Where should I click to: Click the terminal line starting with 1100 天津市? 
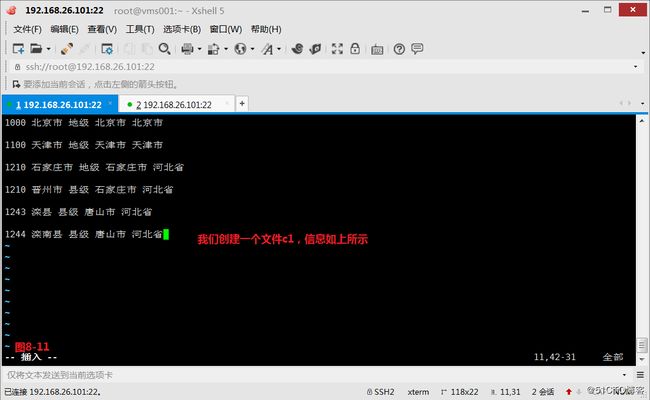tap(84, 145)
